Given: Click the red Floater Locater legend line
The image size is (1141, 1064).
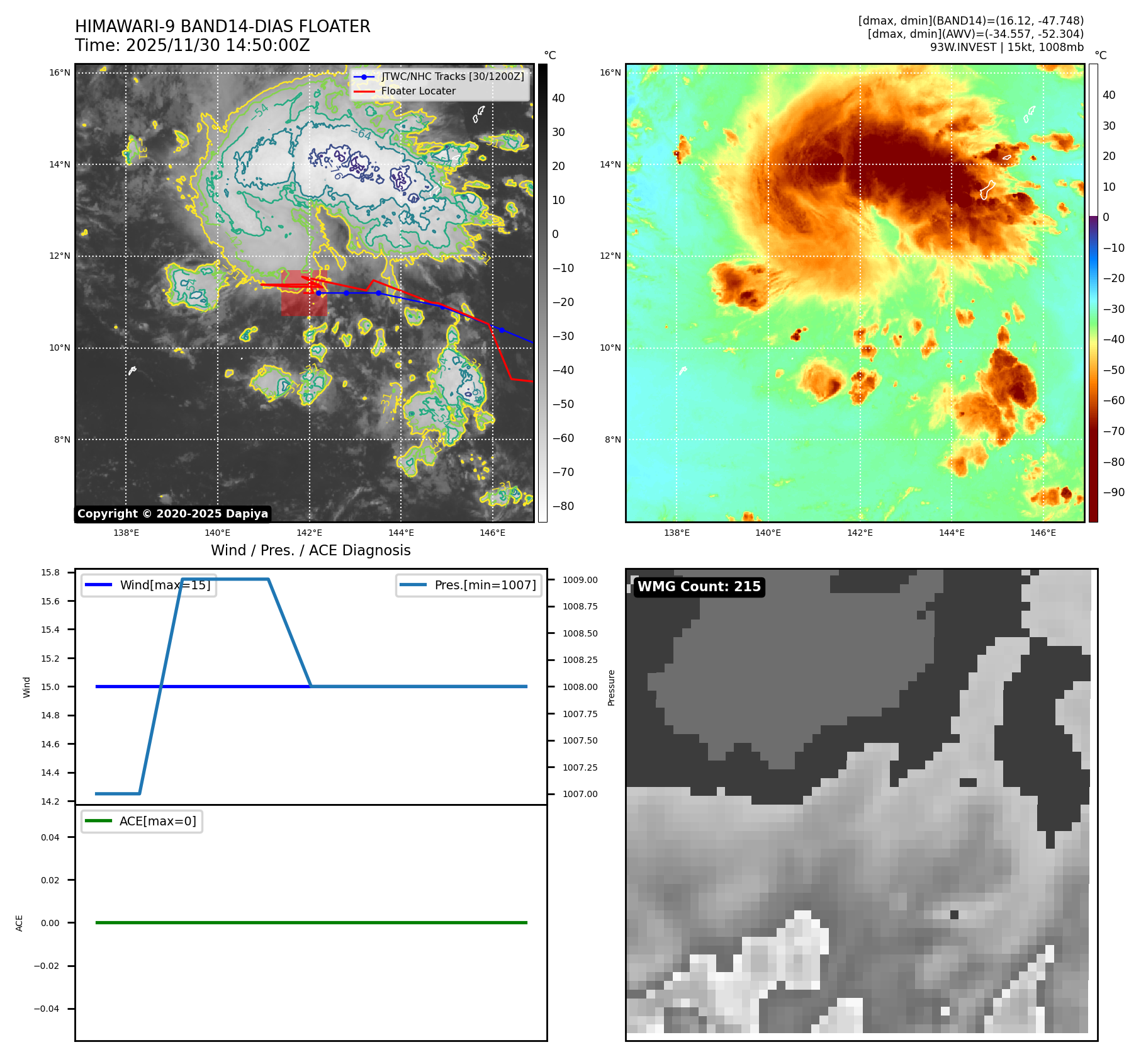Looking at the screenshot, I should click(364, 91).
